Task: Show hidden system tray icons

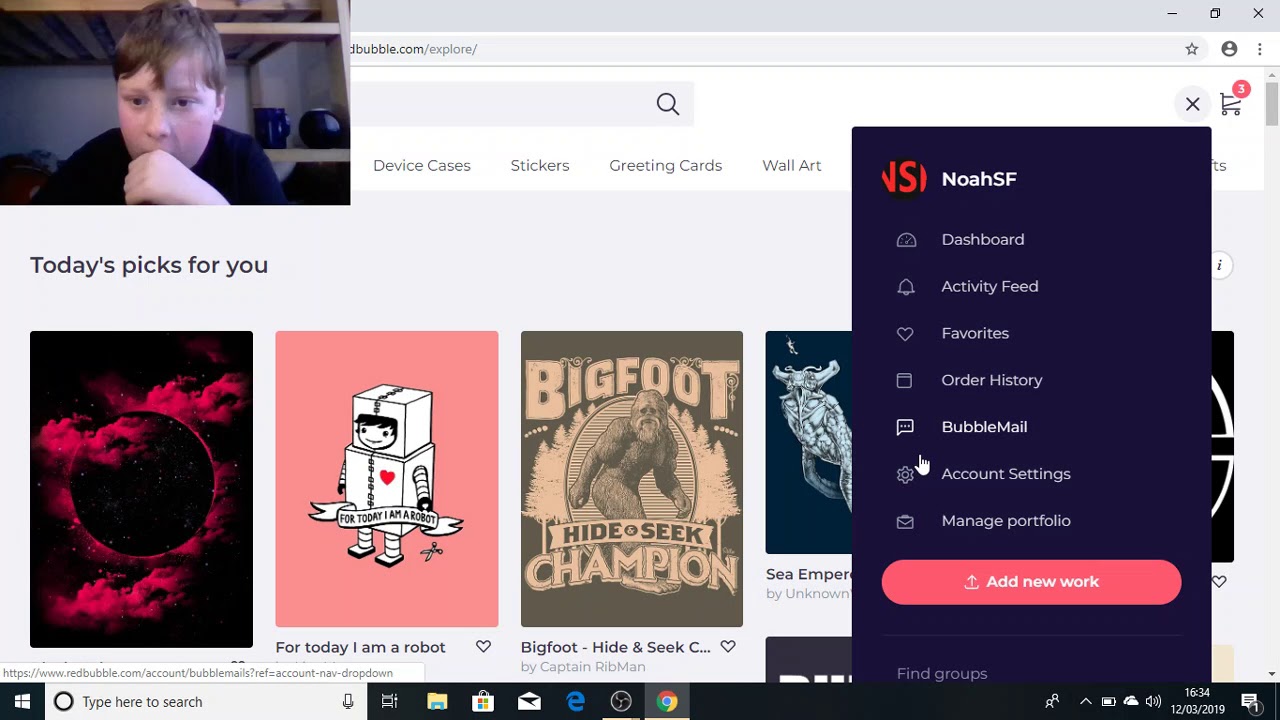Action: tap(1085, 702)
